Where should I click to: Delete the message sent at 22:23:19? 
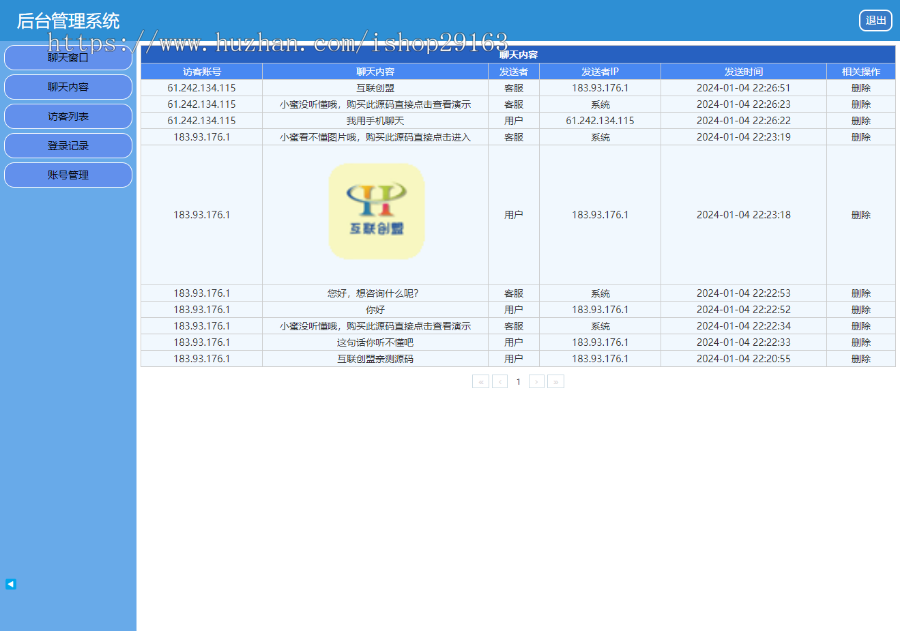861,137
